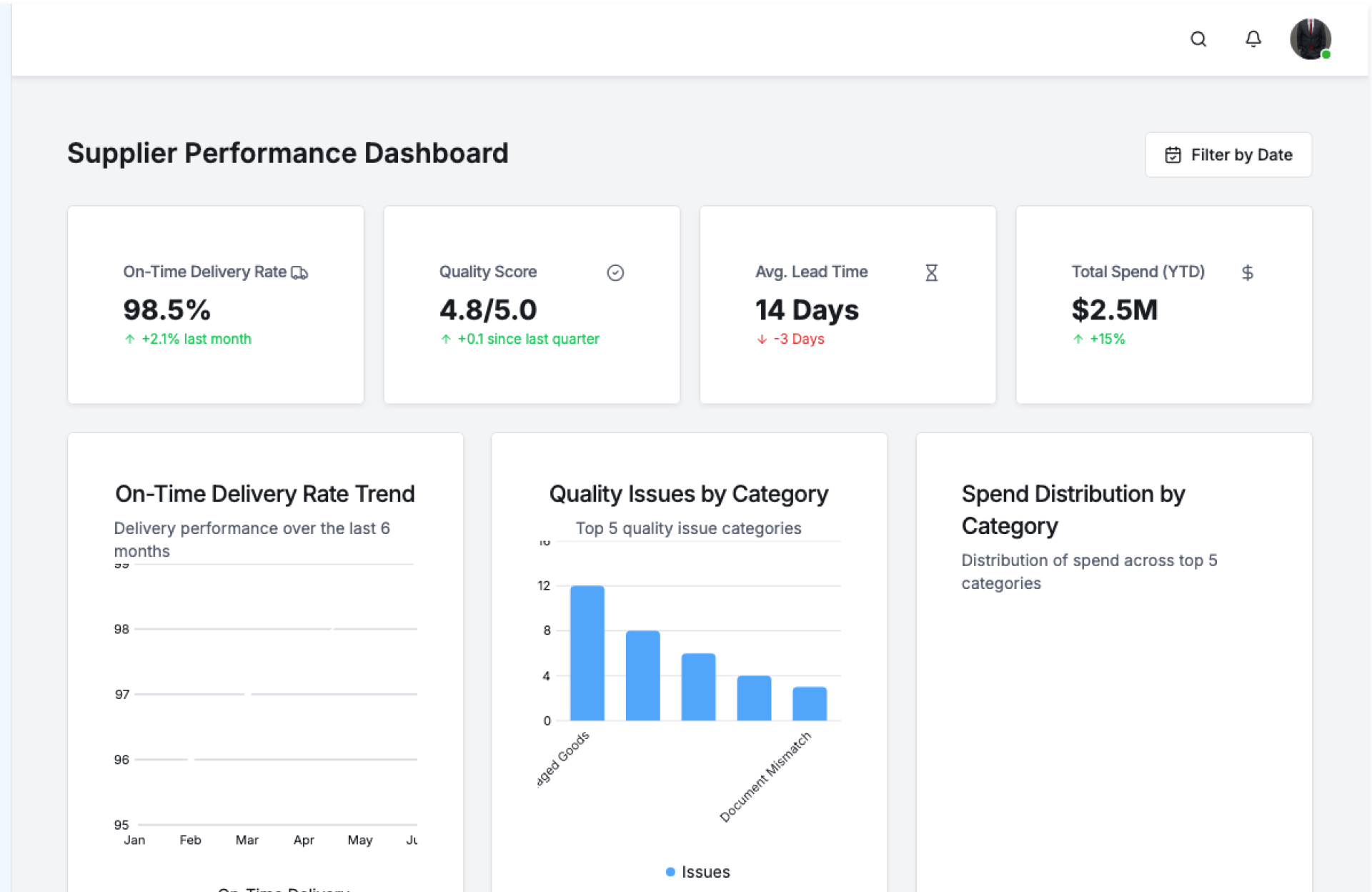
Task: Click the shortest bar above Document Mismatch
Action: pyautogui.click(x=810, y=703)
